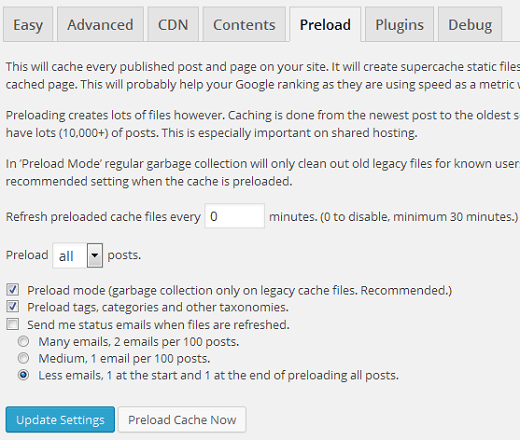Open the Advanced tab

[x=100, y=24]
